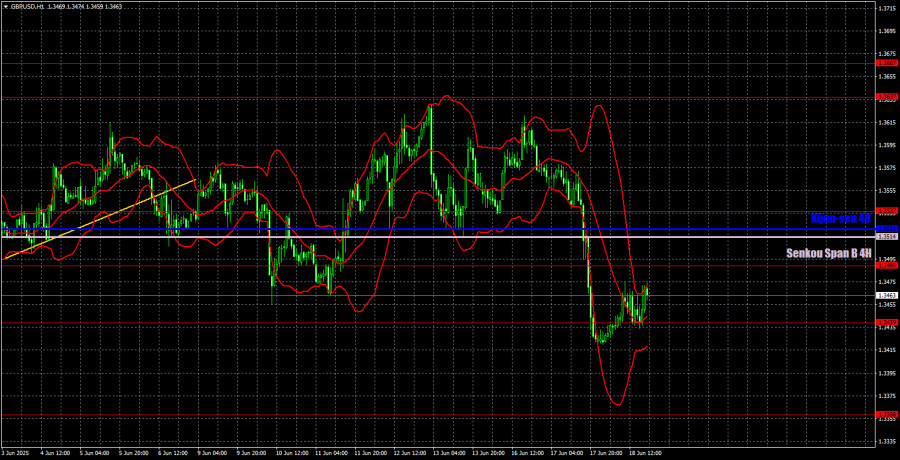Click the red 1.3637 price level tag

point(887,97)
